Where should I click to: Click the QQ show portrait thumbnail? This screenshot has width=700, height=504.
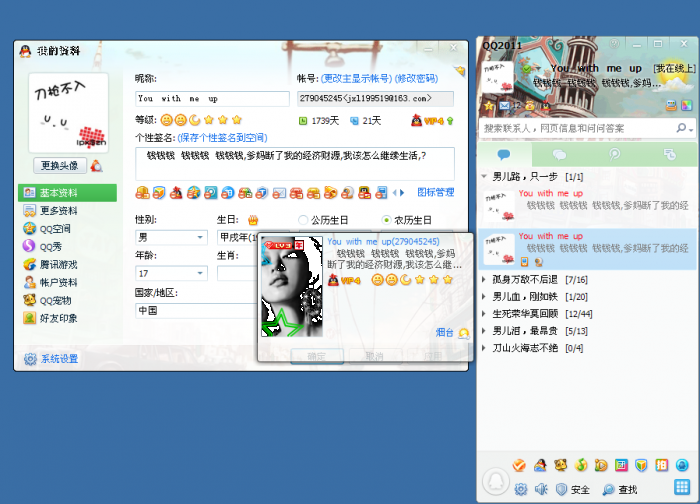pos(292,286)
